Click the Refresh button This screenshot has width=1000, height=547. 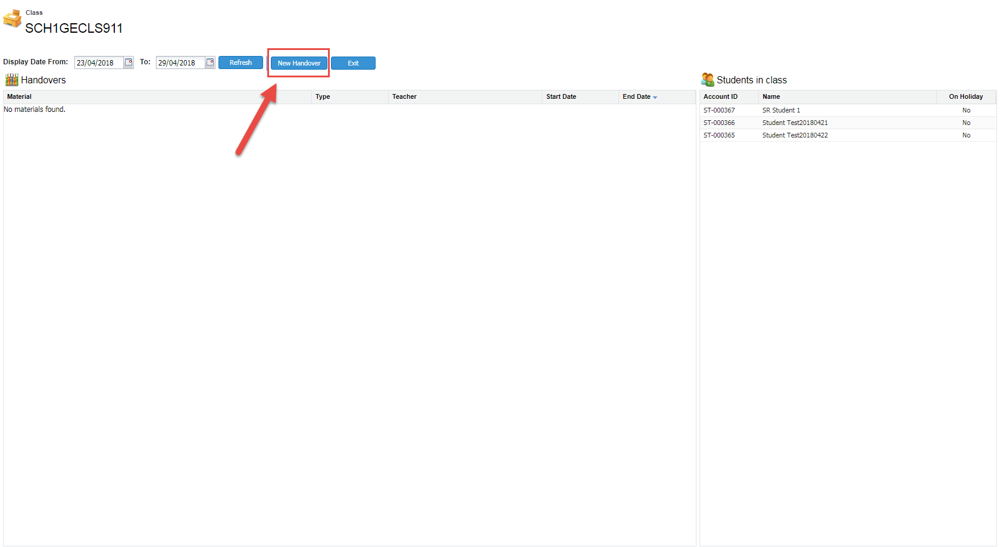pyautogui.click(x=240, y=63)
